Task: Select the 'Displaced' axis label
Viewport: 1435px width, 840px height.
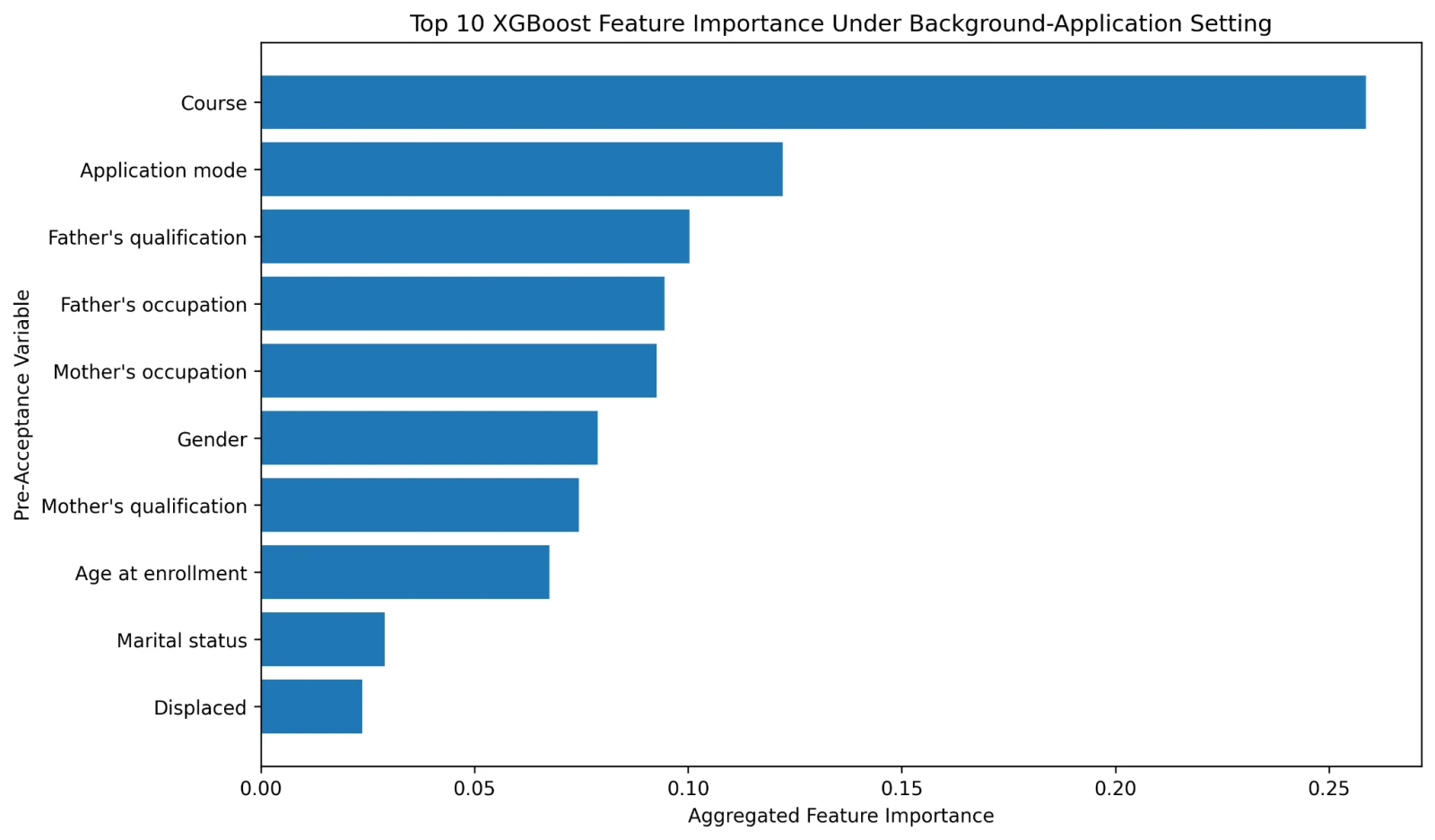Action: (x=199, y=708)
